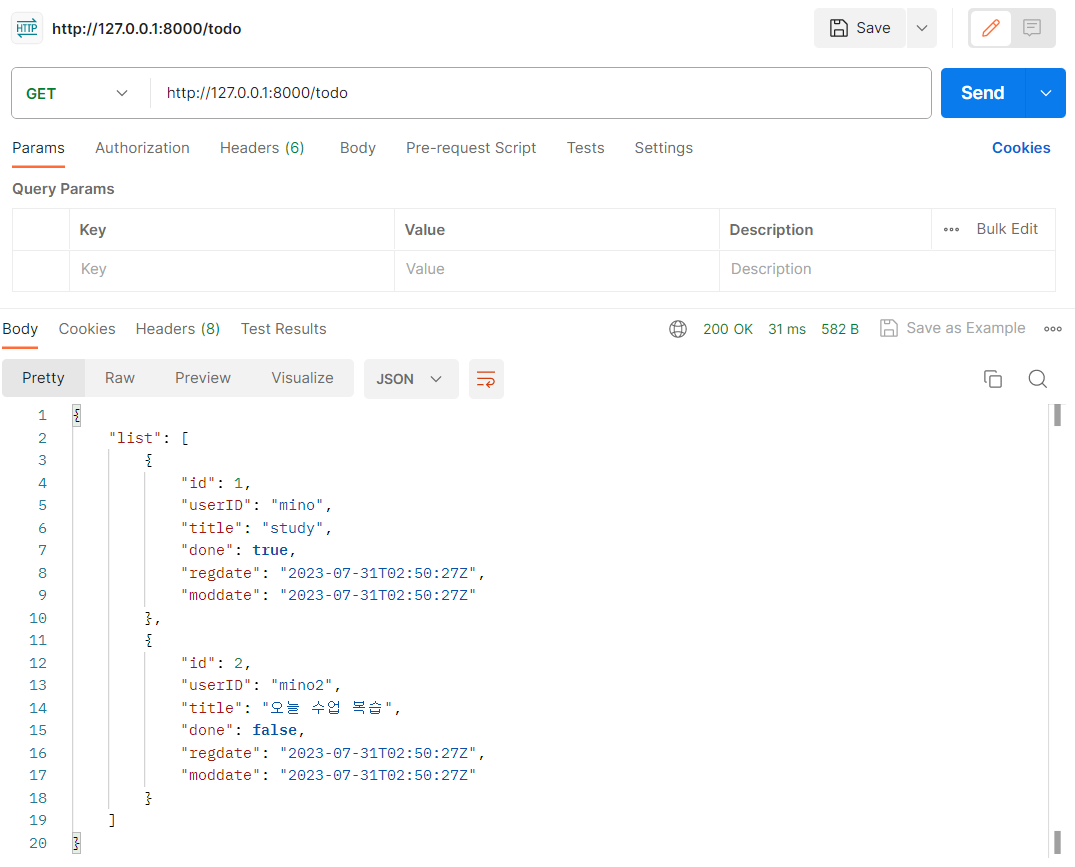
Task: Open the request Body tab
Action: pos(358,148)
